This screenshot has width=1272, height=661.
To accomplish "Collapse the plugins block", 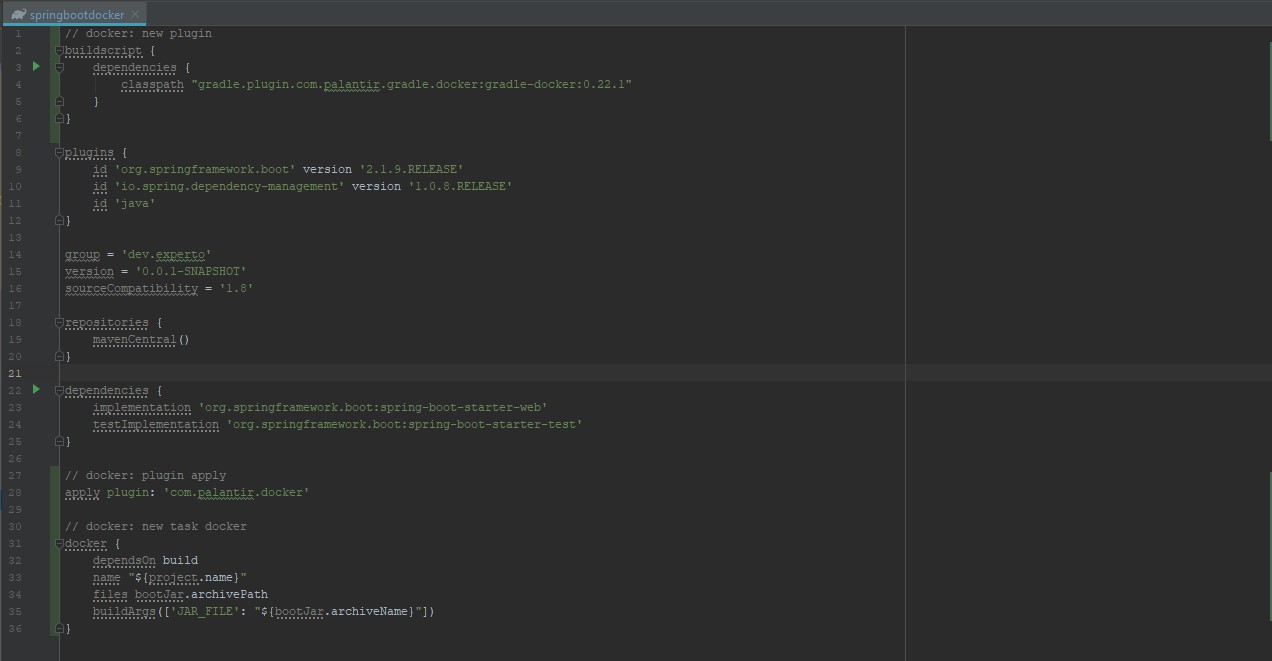I will (58, 152).
